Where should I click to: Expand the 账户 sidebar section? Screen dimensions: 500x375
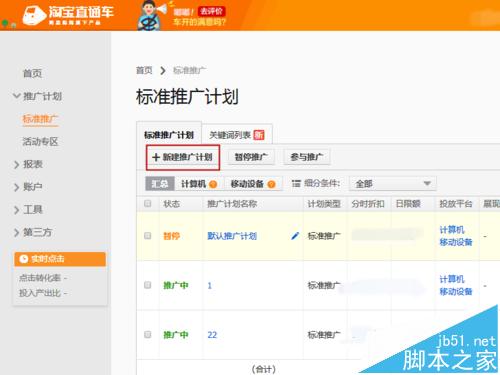coord(29,187)
